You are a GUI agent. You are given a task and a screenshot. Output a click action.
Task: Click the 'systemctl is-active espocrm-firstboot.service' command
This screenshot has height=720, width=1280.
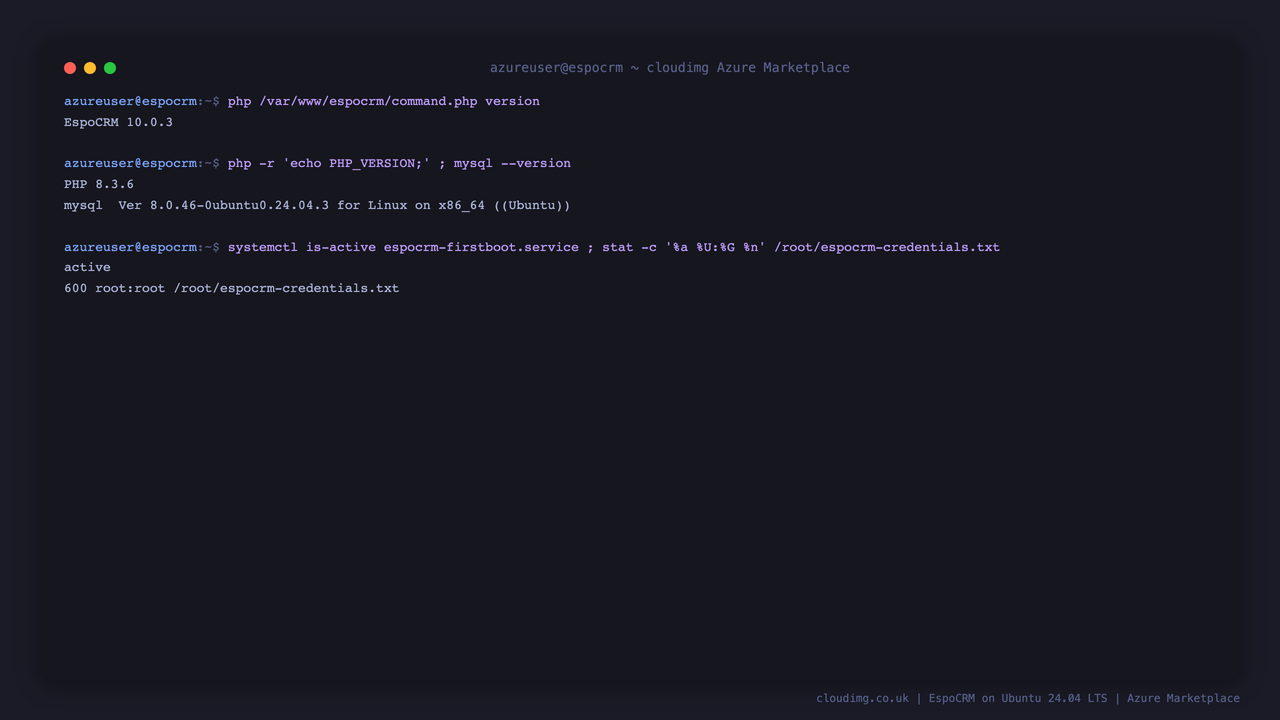coord(403,247)
